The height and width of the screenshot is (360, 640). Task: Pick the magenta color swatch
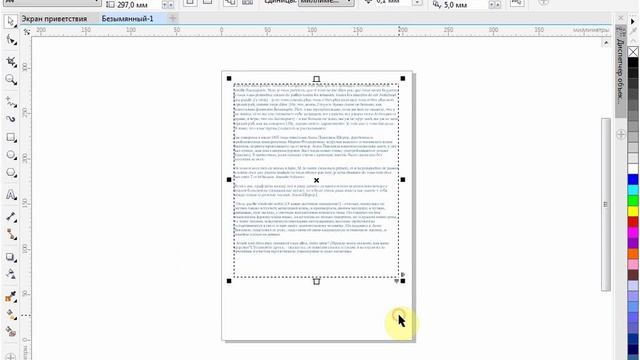point(633,232)
